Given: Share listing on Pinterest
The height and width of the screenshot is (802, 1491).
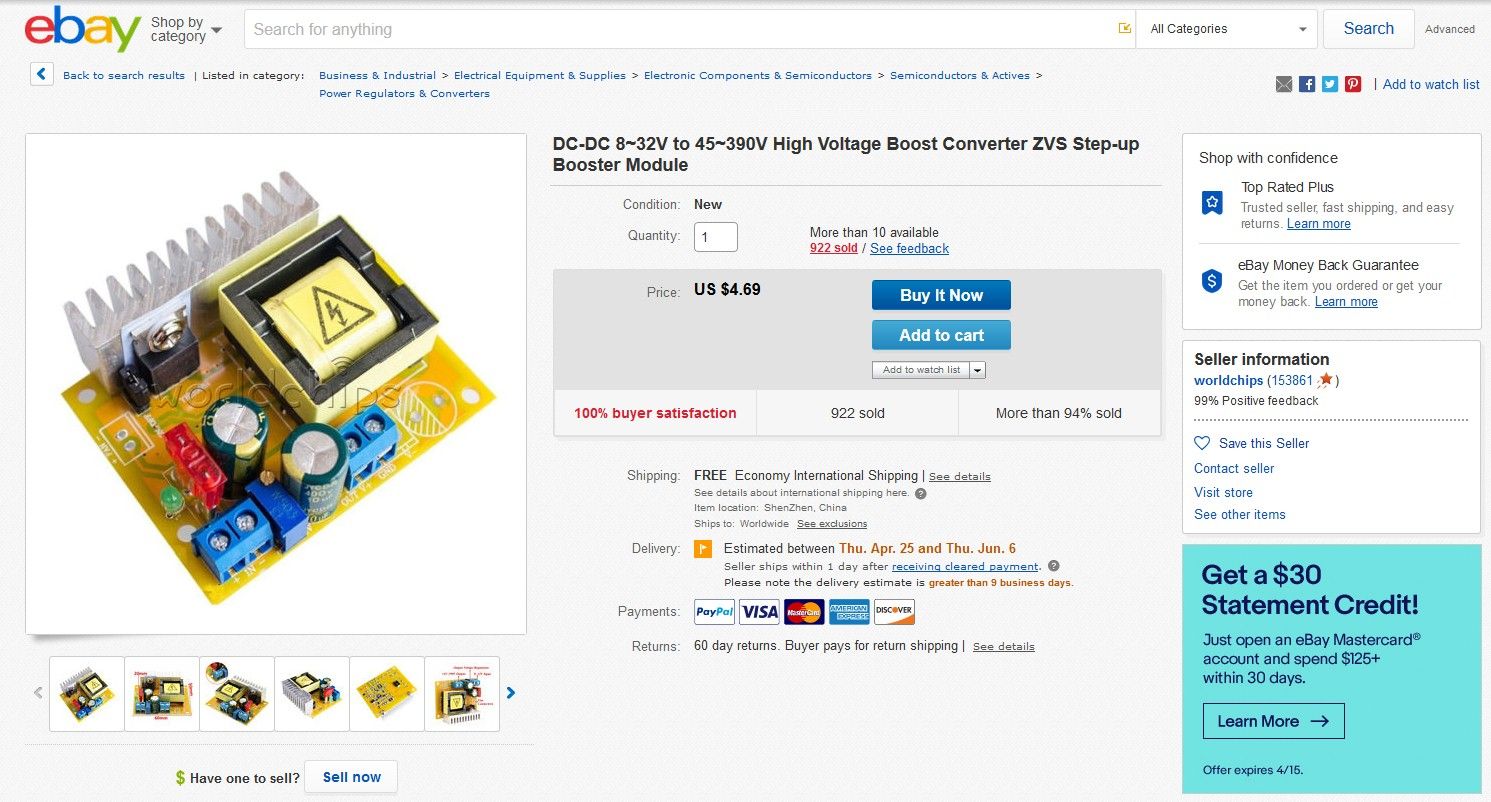Looking at the screenshot, I should (1353, 84).
